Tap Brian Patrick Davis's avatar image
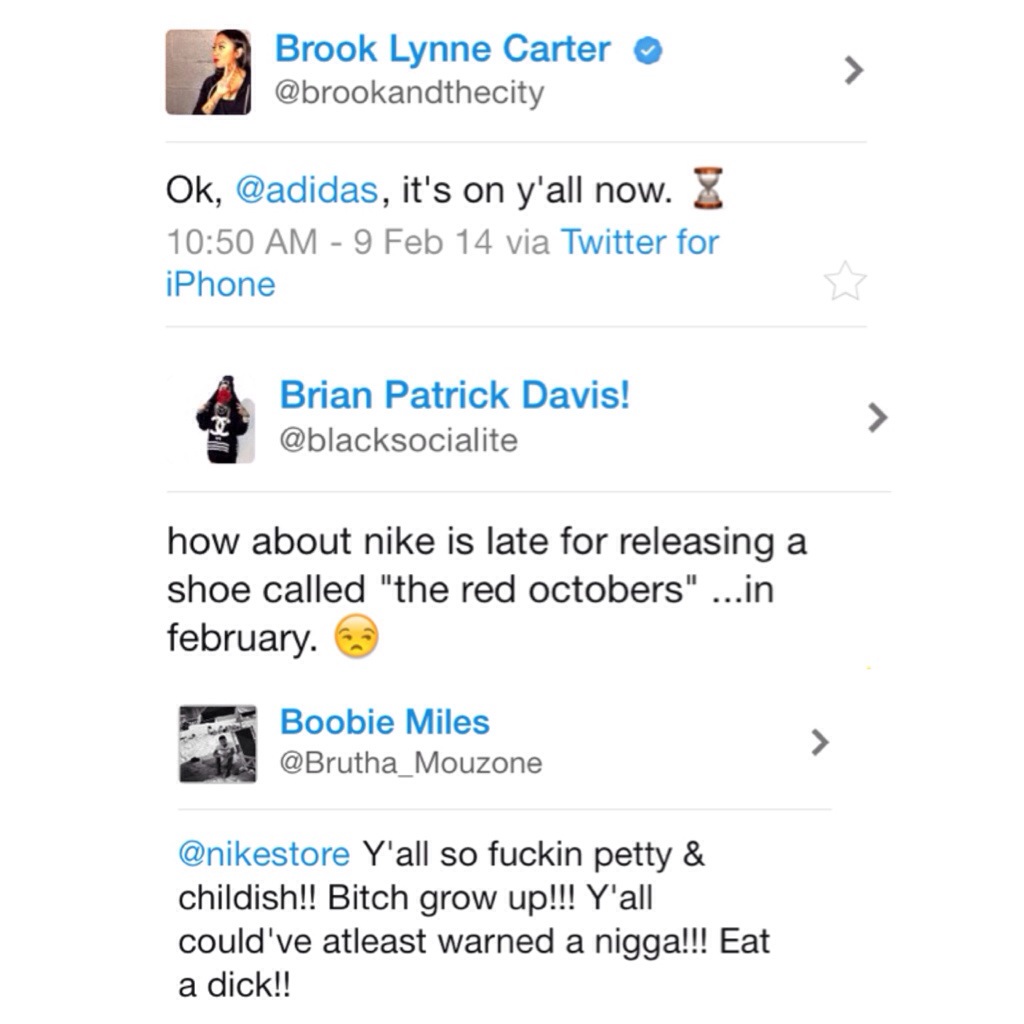This screenshot has height=1024, width=1024. pyautogui.click(x=224, y=420)
